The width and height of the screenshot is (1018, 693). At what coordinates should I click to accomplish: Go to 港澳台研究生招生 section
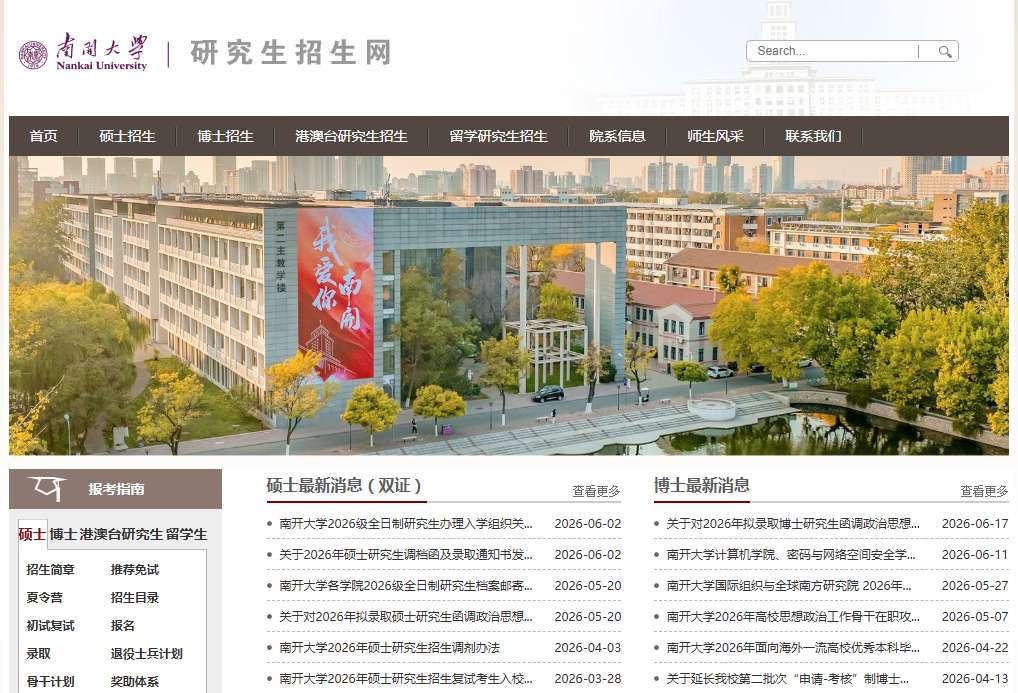(x=351, y=136)
